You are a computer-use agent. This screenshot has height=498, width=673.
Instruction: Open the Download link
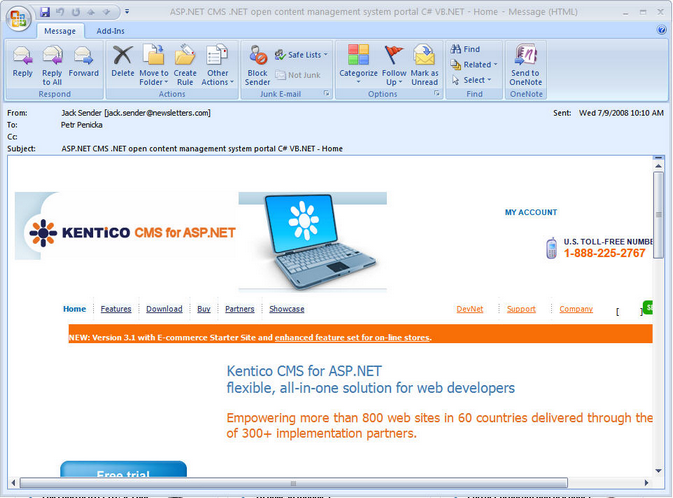pos(164,309)
